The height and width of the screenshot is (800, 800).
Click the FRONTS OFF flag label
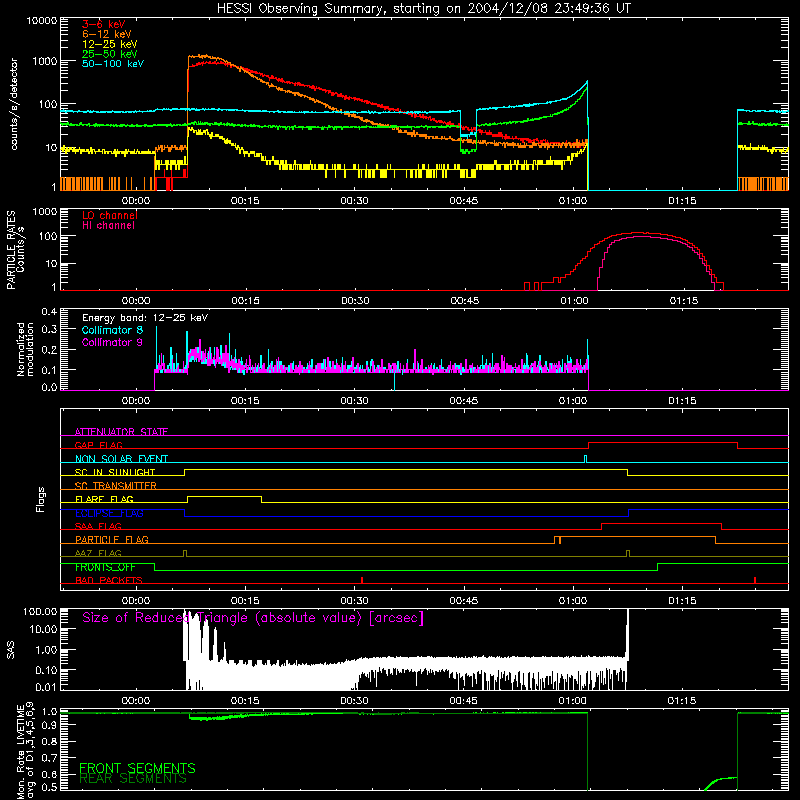[105, 567]
